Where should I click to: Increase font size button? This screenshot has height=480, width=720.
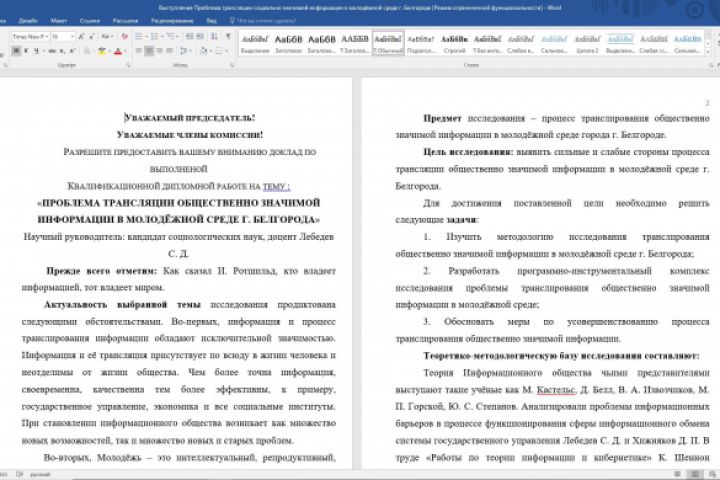pos(81,37)
